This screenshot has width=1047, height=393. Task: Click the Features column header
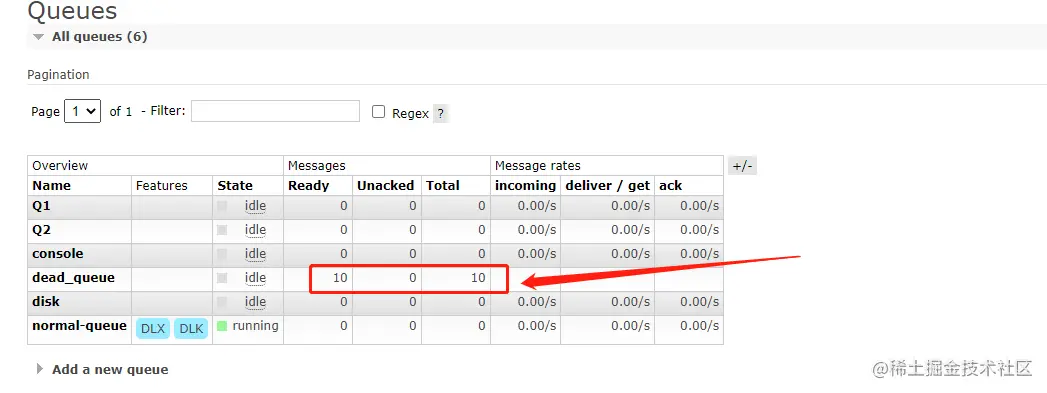point(162,185)
